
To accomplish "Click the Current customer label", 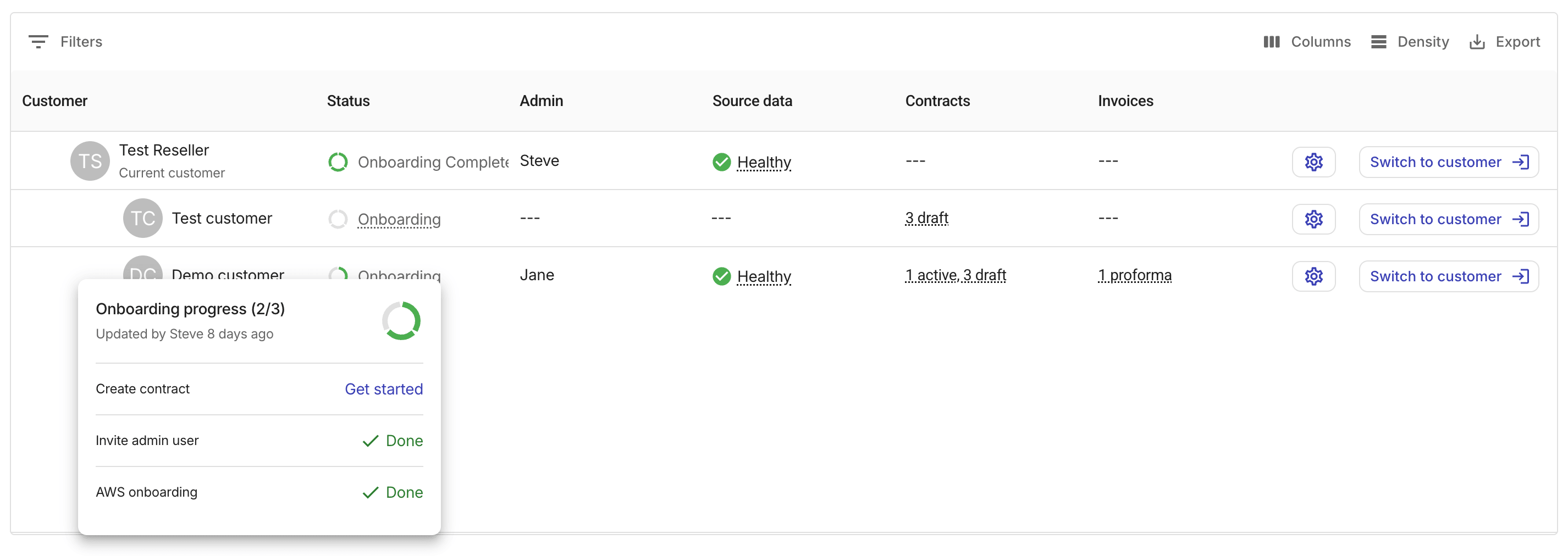I will (x=172, y=173).
